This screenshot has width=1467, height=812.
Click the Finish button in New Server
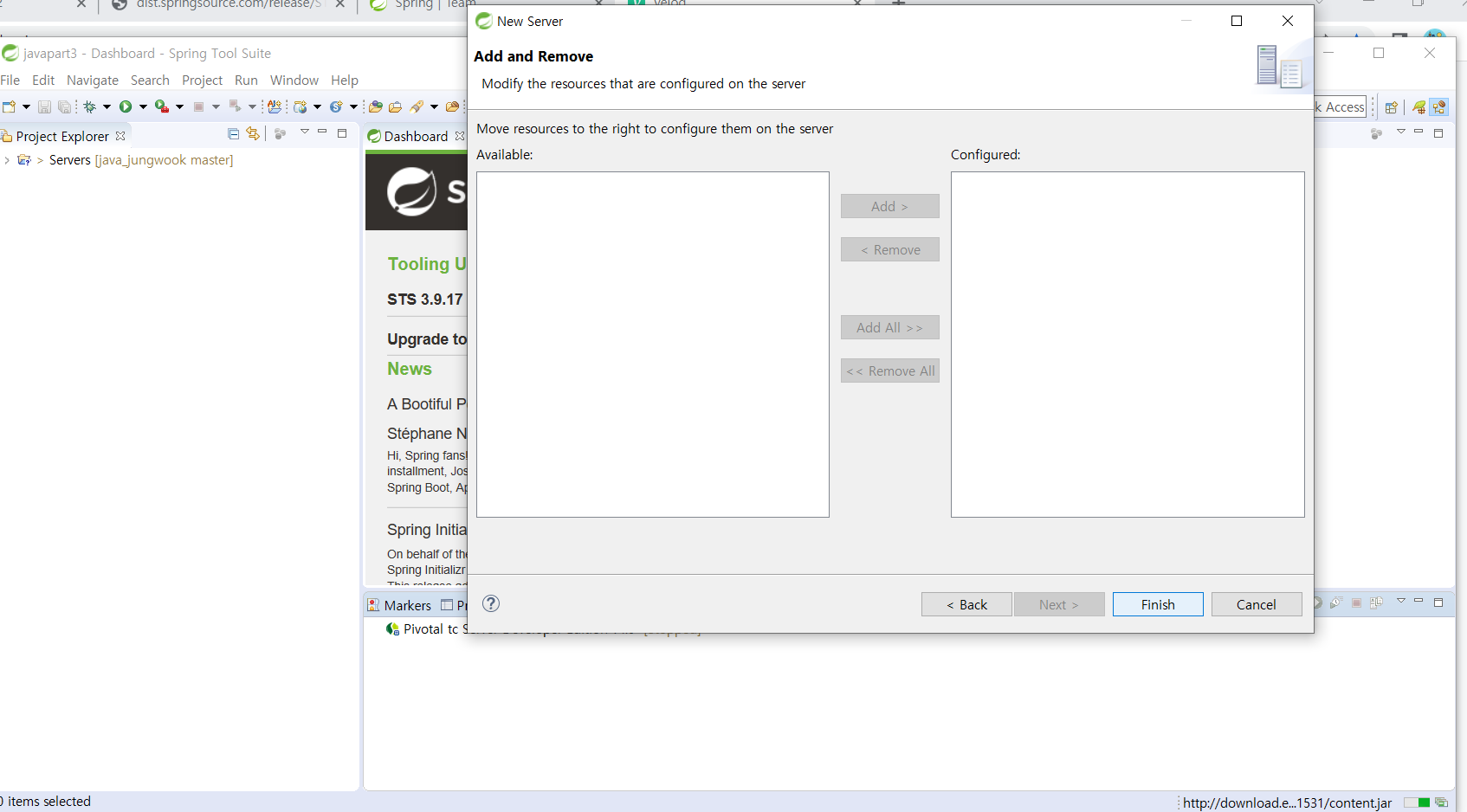pyautogui.click(x=1158, y=604)
